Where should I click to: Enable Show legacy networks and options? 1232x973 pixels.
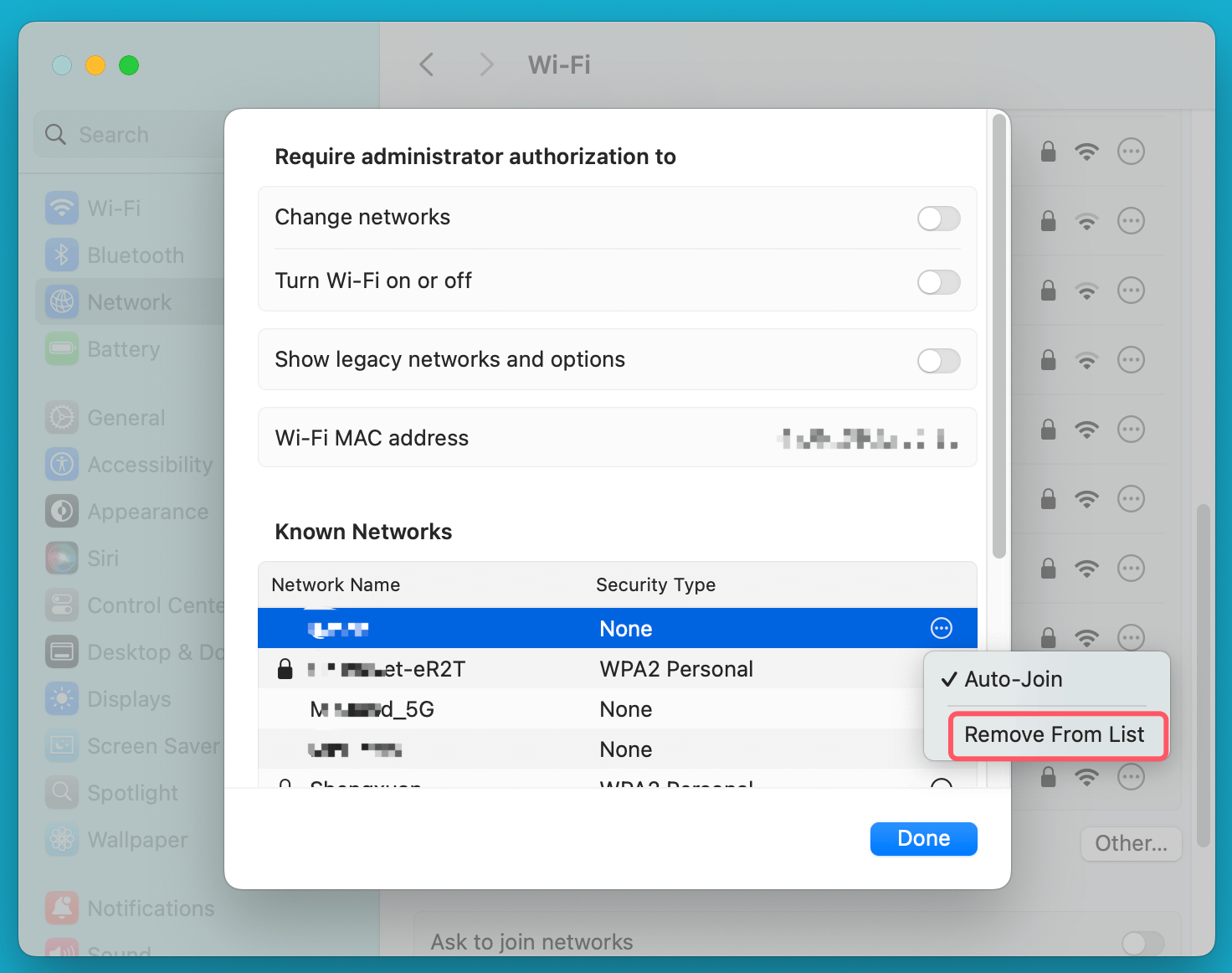pos(938,360)
